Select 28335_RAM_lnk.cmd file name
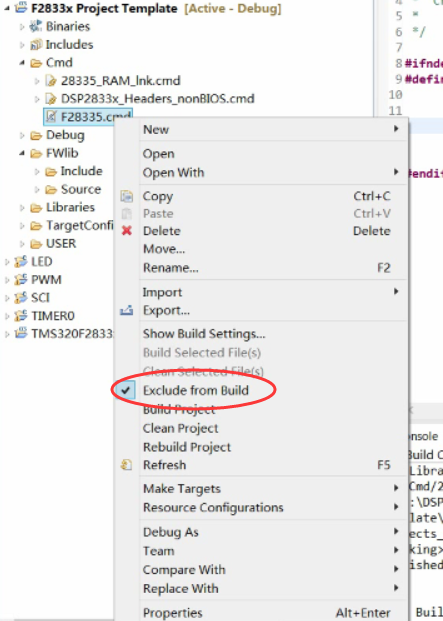The height and width of the screenshot is (621, 443). click(x=121, y=81)
